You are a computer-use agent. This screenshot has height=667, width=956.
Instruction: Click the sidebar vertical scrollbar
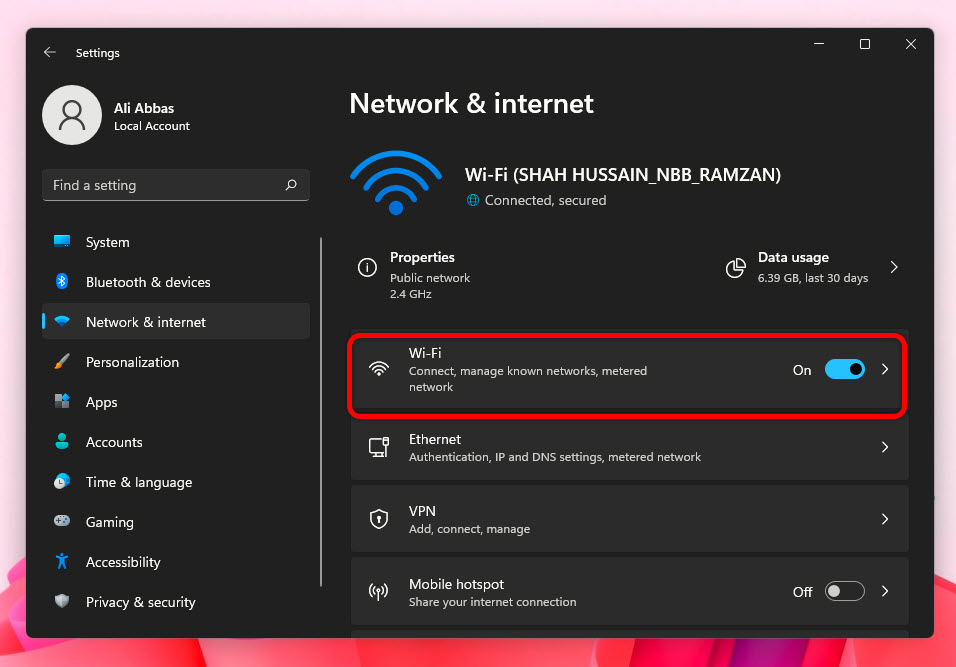pos(321,410)
